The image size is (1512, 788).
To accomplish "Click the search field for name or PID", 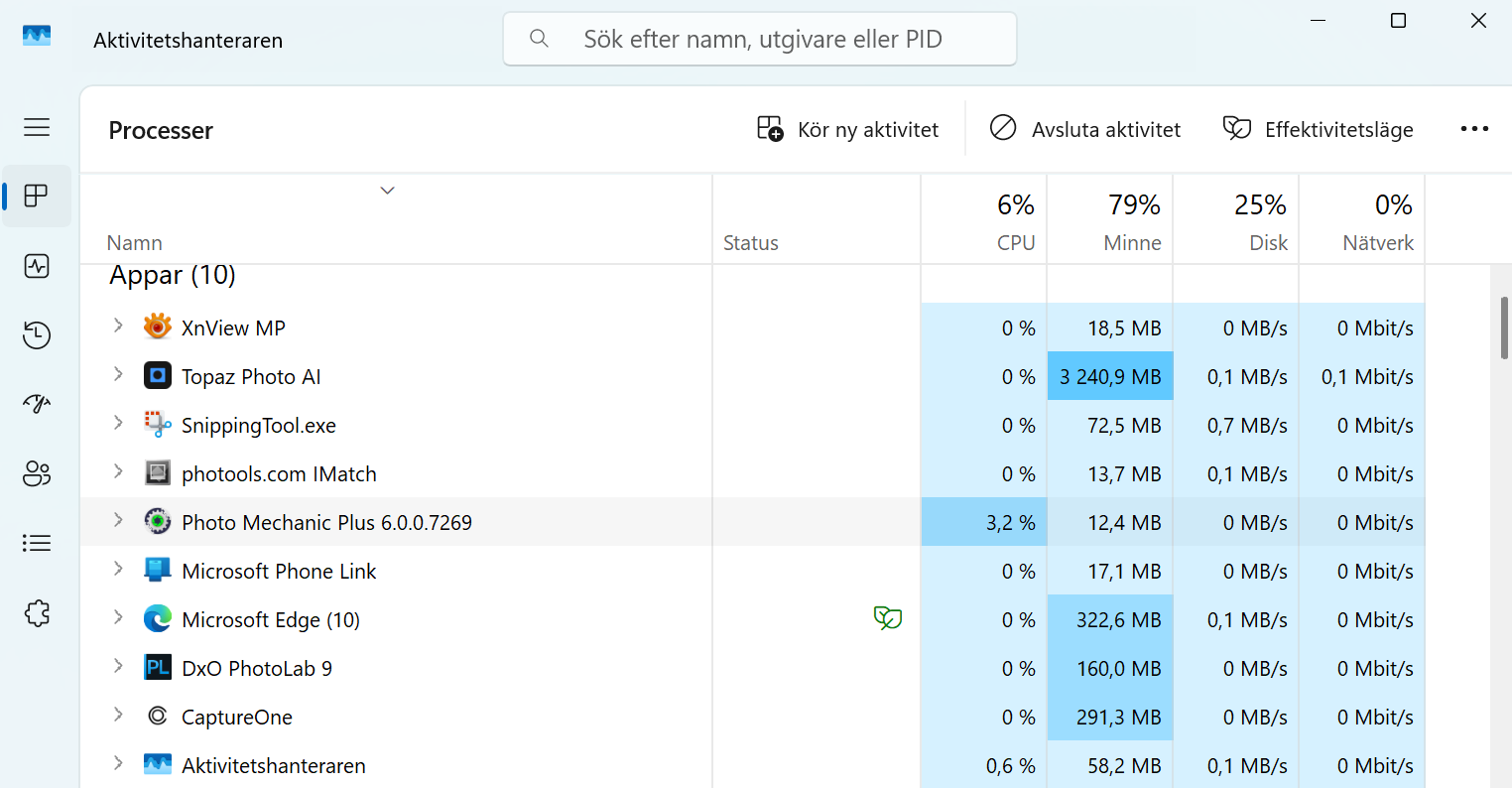I will pos(760,39).
